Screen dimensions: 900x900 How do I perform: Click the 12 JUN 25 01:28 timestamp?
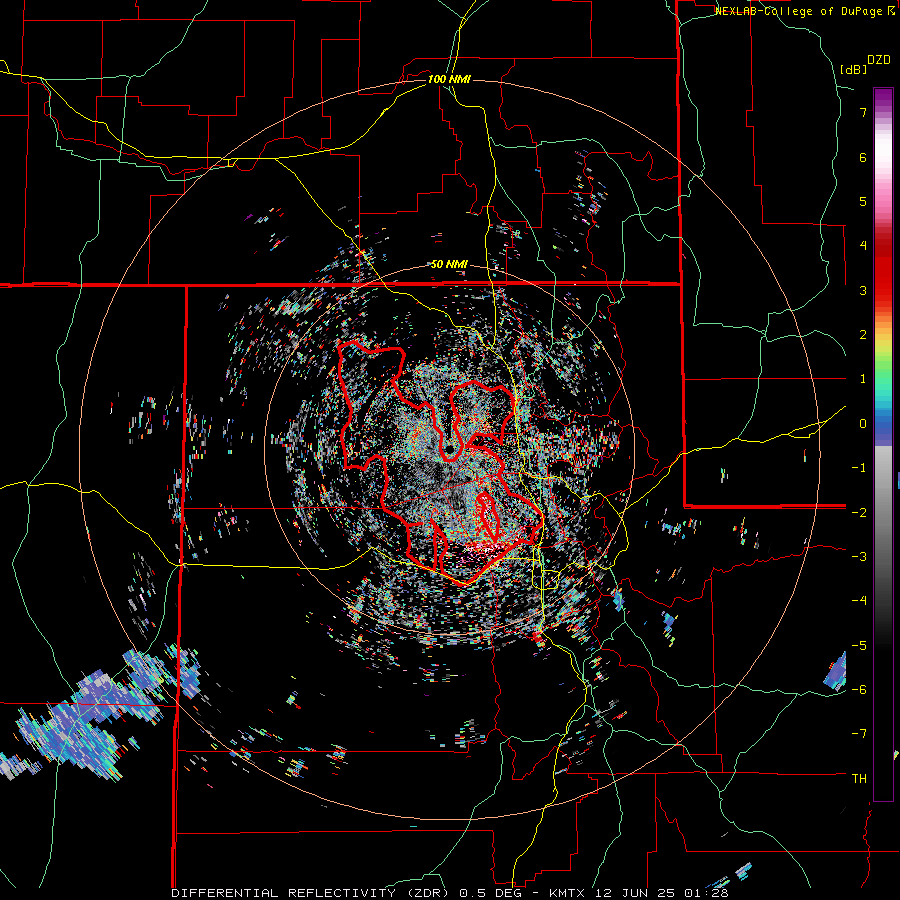(661, 893)
